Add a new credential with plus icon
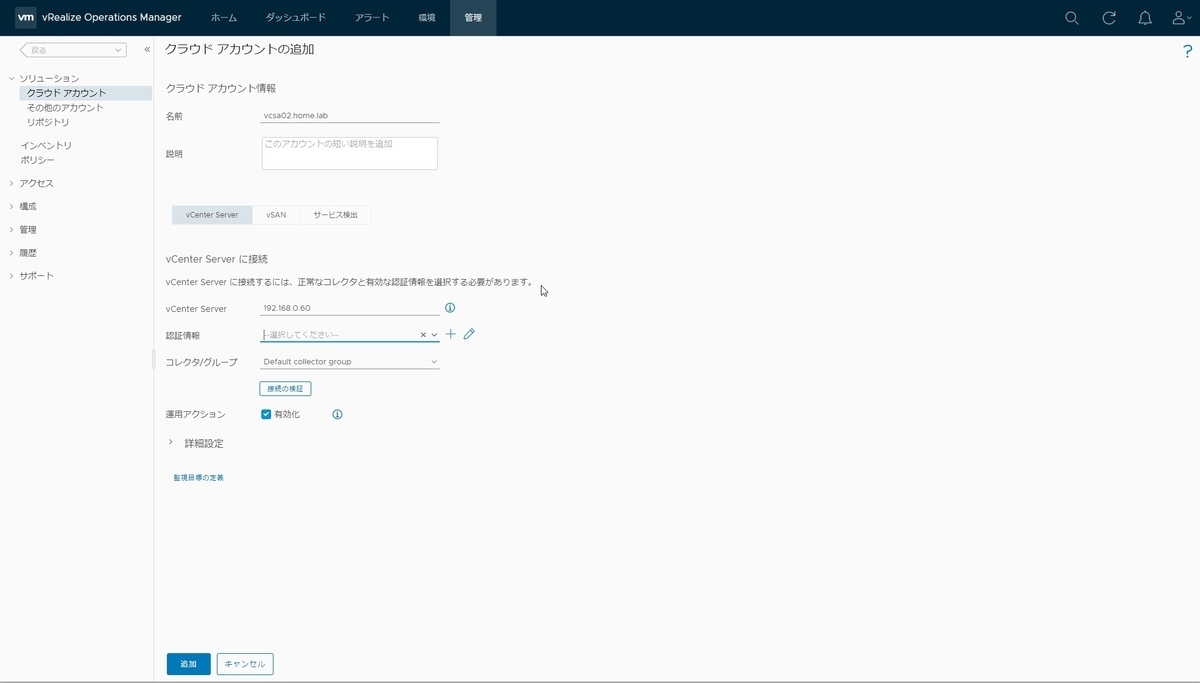 point(451,334)
